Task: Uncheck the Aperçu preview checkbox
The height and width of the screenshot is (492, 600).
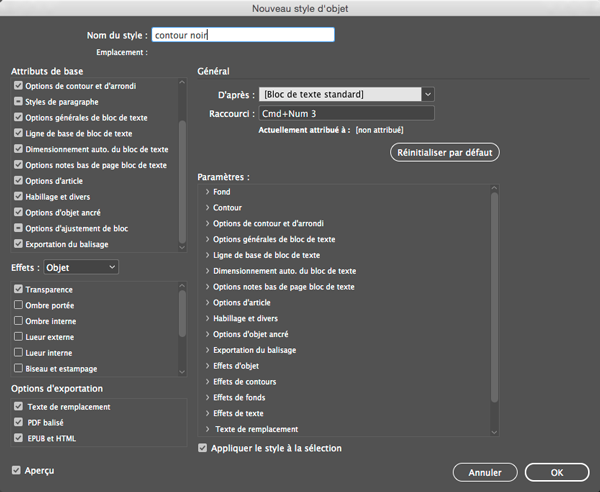Action: click(x=16, y=470)
